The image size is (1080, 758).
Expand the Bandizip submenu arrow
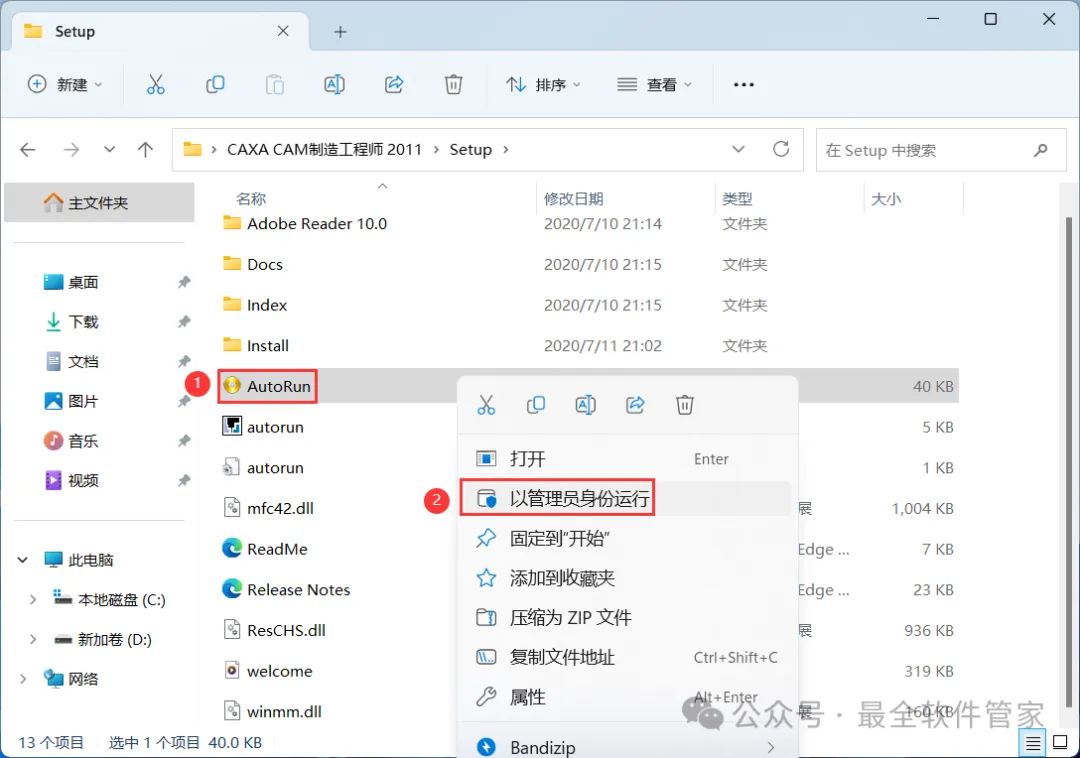[771, 747]
